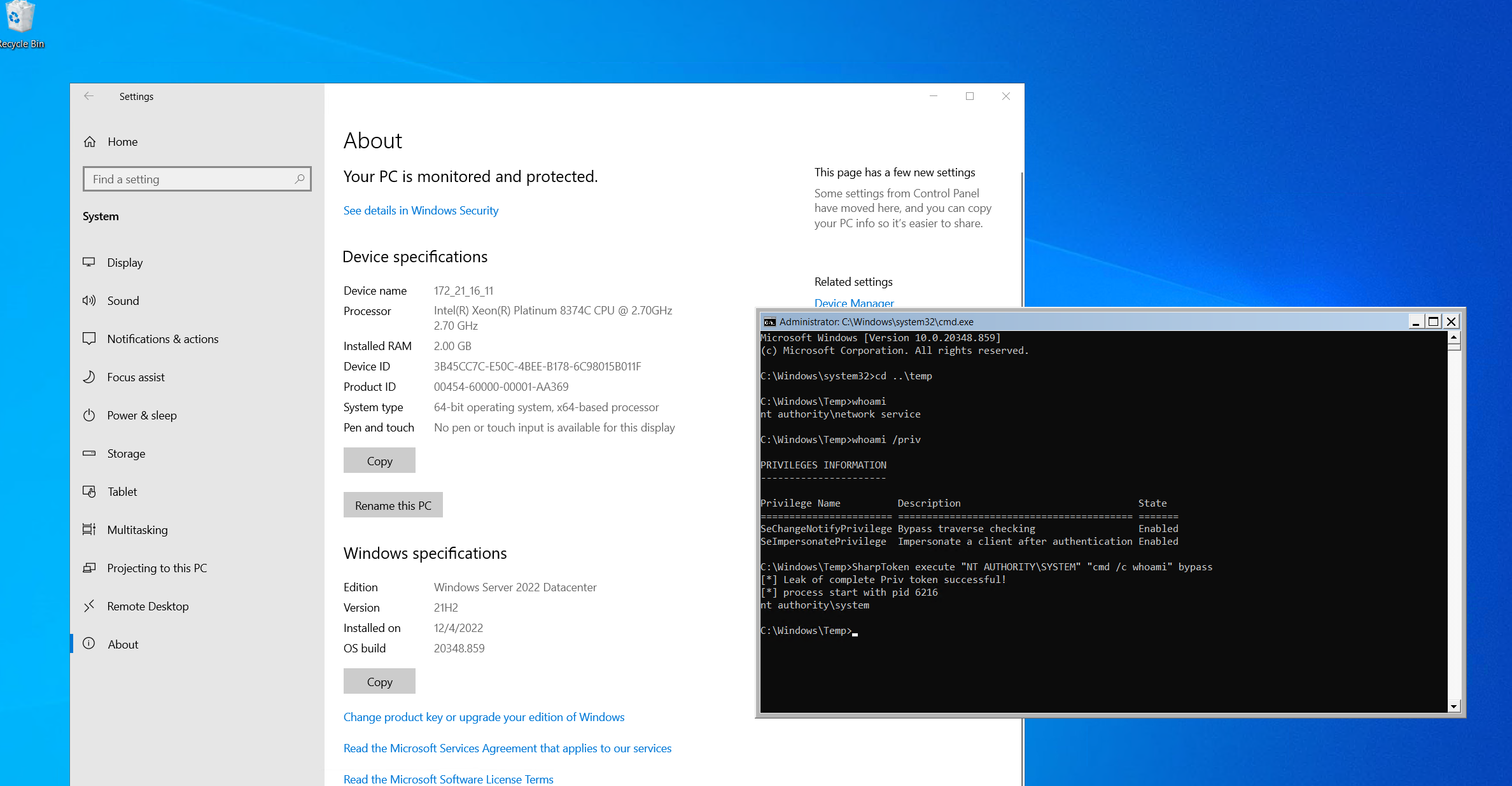Click the System type value text
The height and width of the screenshot is (786, 1512).
(x=547, y=407)
